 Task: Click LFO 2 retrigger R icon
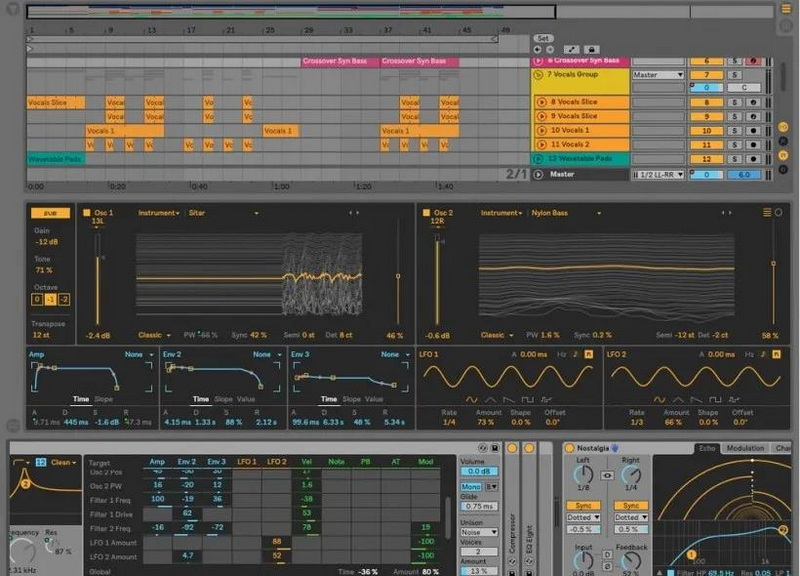[x=777, y=354]
